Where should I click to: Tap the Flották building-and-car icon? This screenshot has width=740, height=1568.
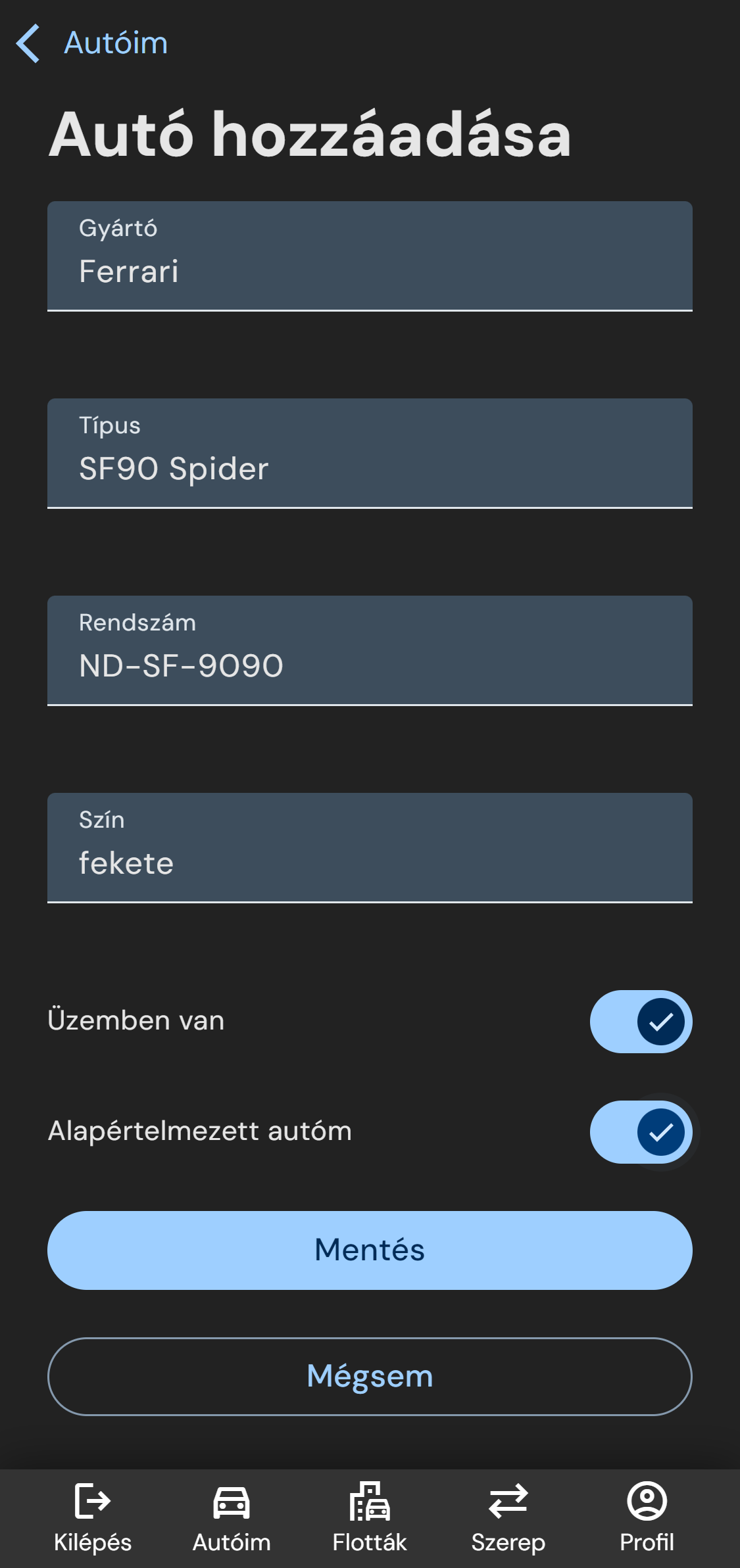pos(370,1501)
